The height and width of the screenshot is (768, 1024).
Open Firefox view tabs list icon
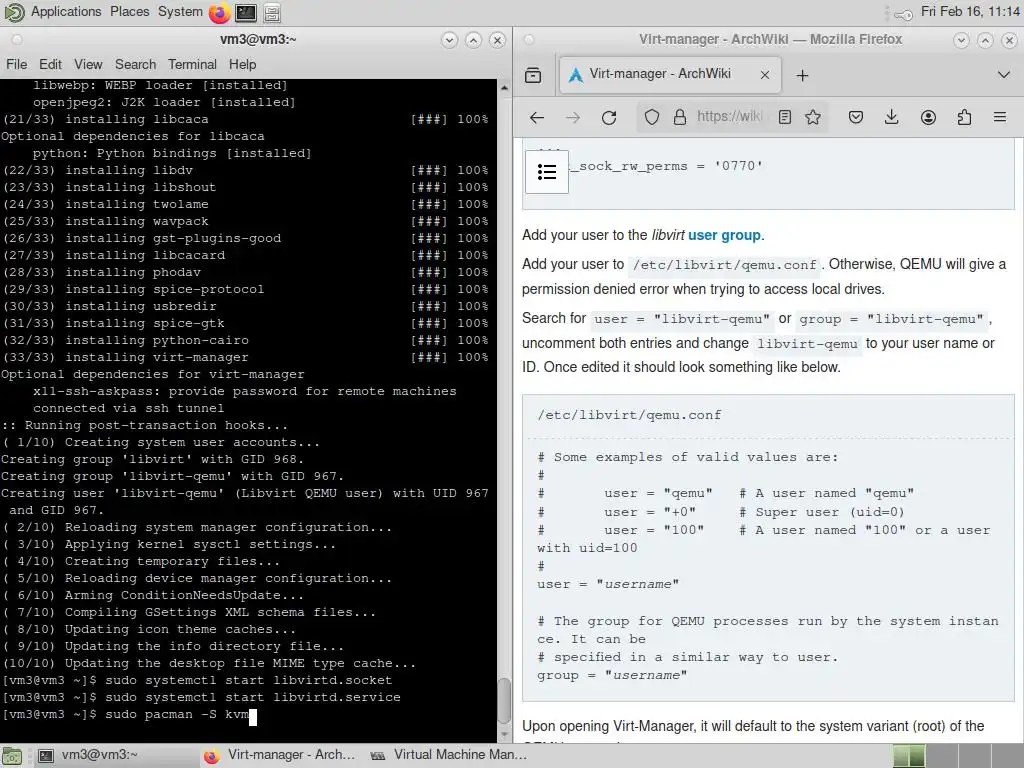pyautogui.click(x=533, y=75)
